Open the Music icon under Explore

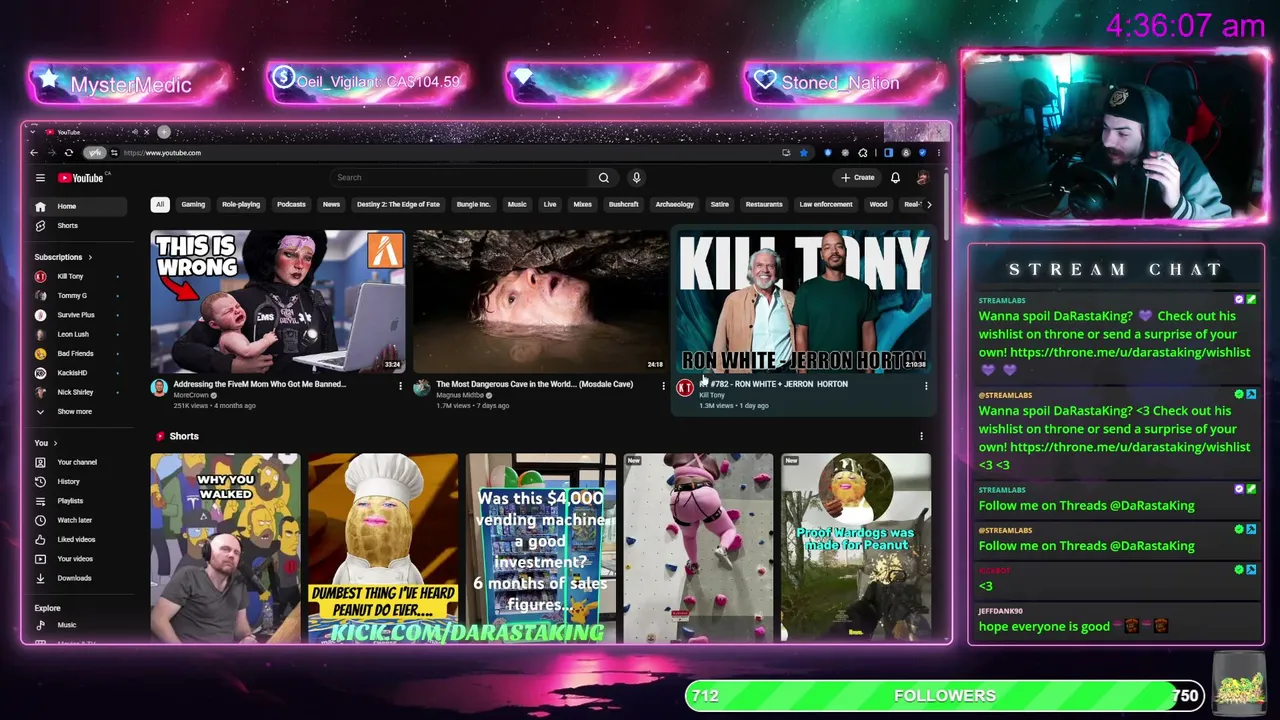point(40,625)
